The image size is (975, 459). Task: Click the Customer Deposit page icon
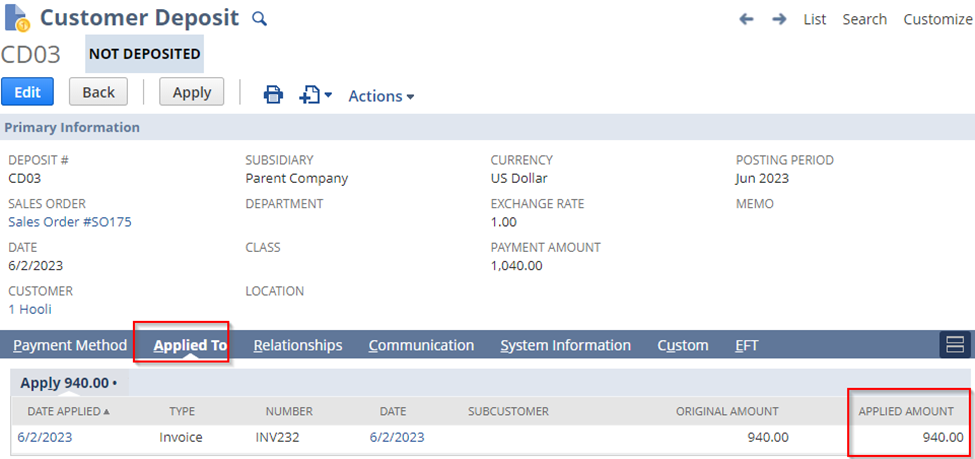[x=16, y=17]
